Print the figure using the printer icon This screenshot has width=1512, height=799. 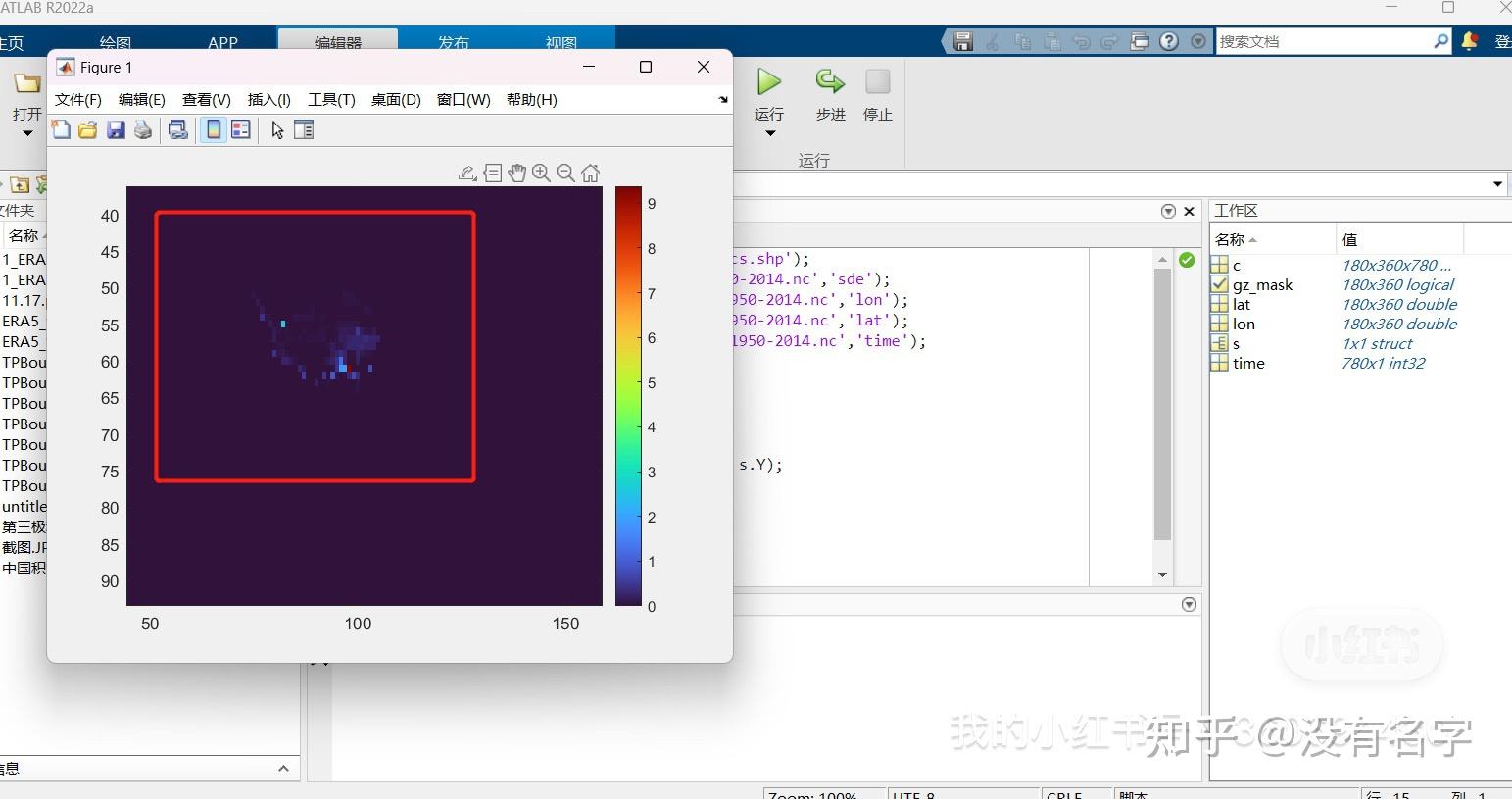(x=143, y=129)
